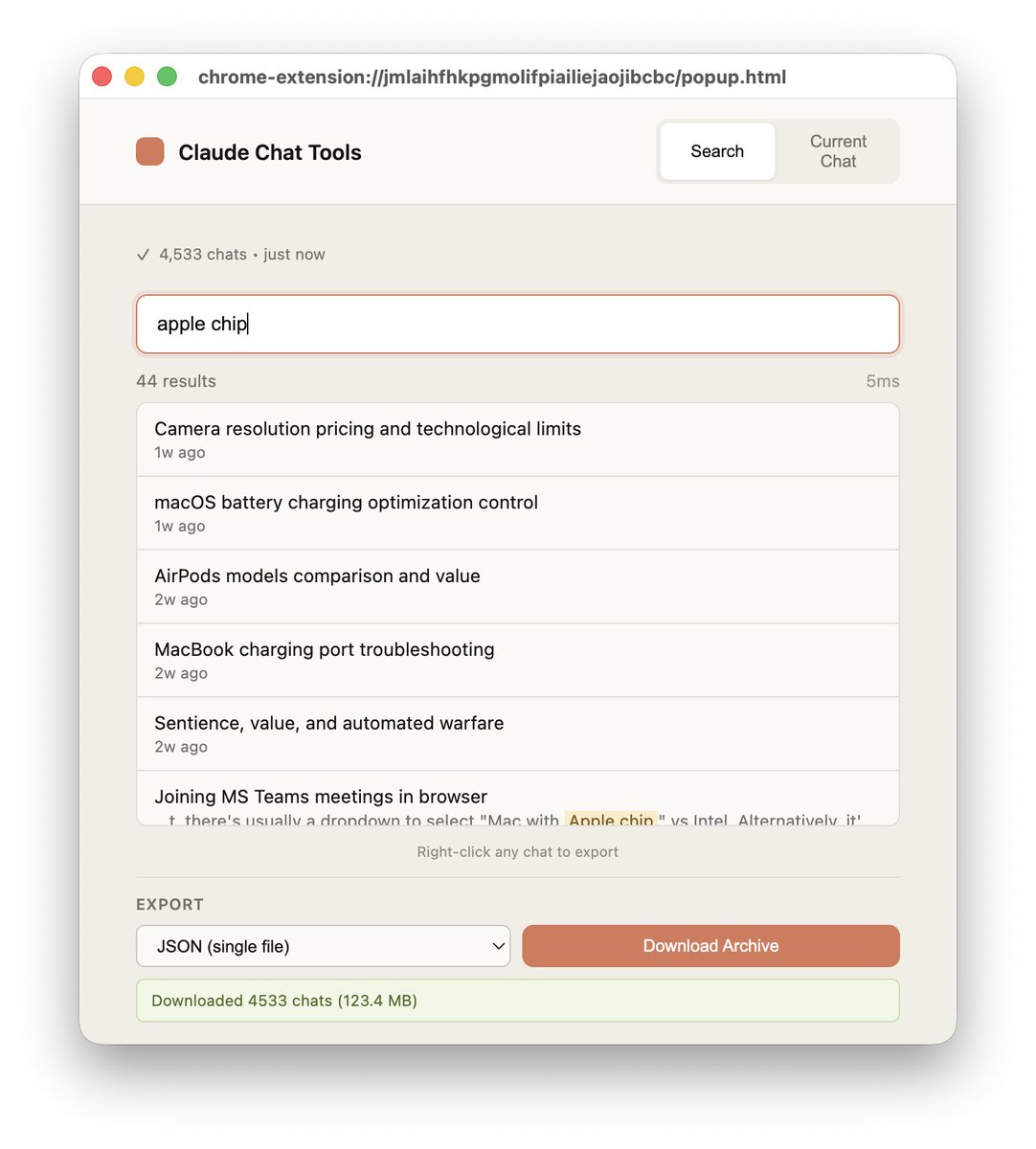Click the highlighted Apple chip snippet text
This screenshot has width=1036, height=1149.
click(x=611, y=820)
